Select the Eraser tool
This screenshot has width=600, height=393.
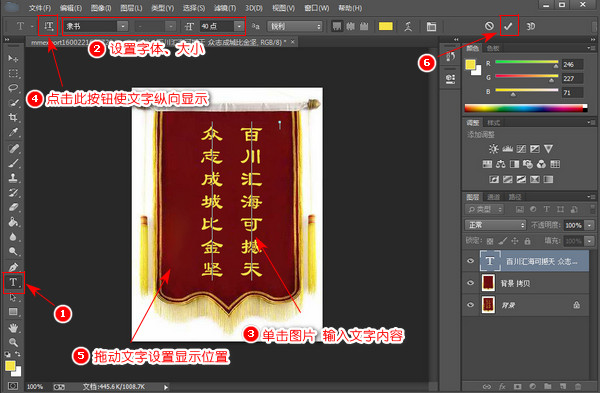pyautogui.click(x=13, y=207)
